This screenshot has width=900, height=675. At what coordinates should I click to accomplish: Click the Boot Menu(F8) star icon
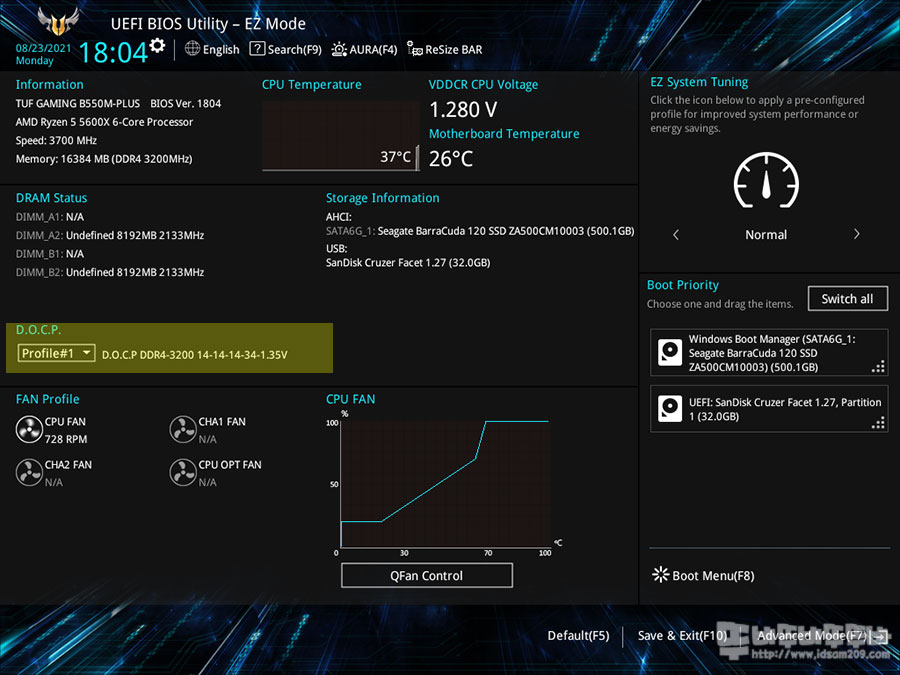[x=661, y=575]
